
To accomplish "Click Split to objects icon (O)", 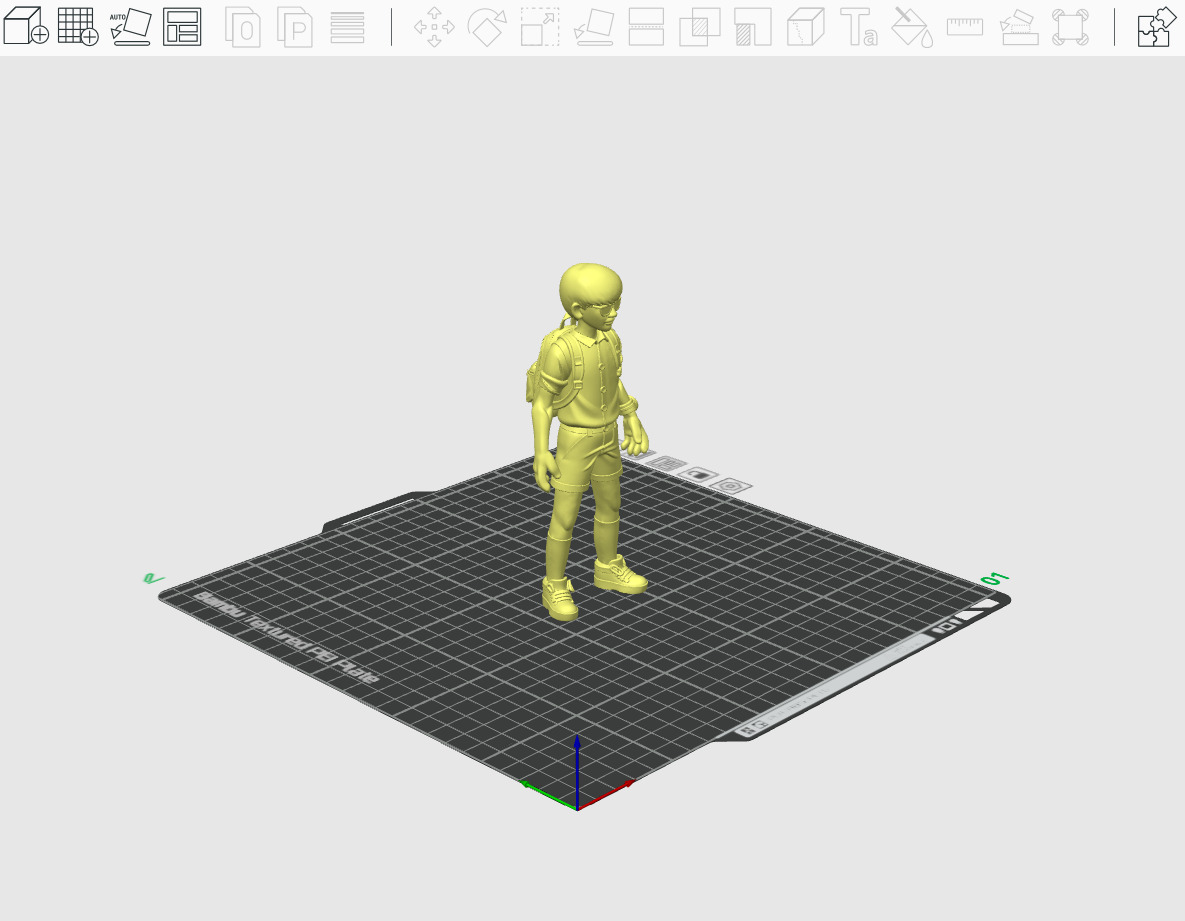I will [243, 27].
